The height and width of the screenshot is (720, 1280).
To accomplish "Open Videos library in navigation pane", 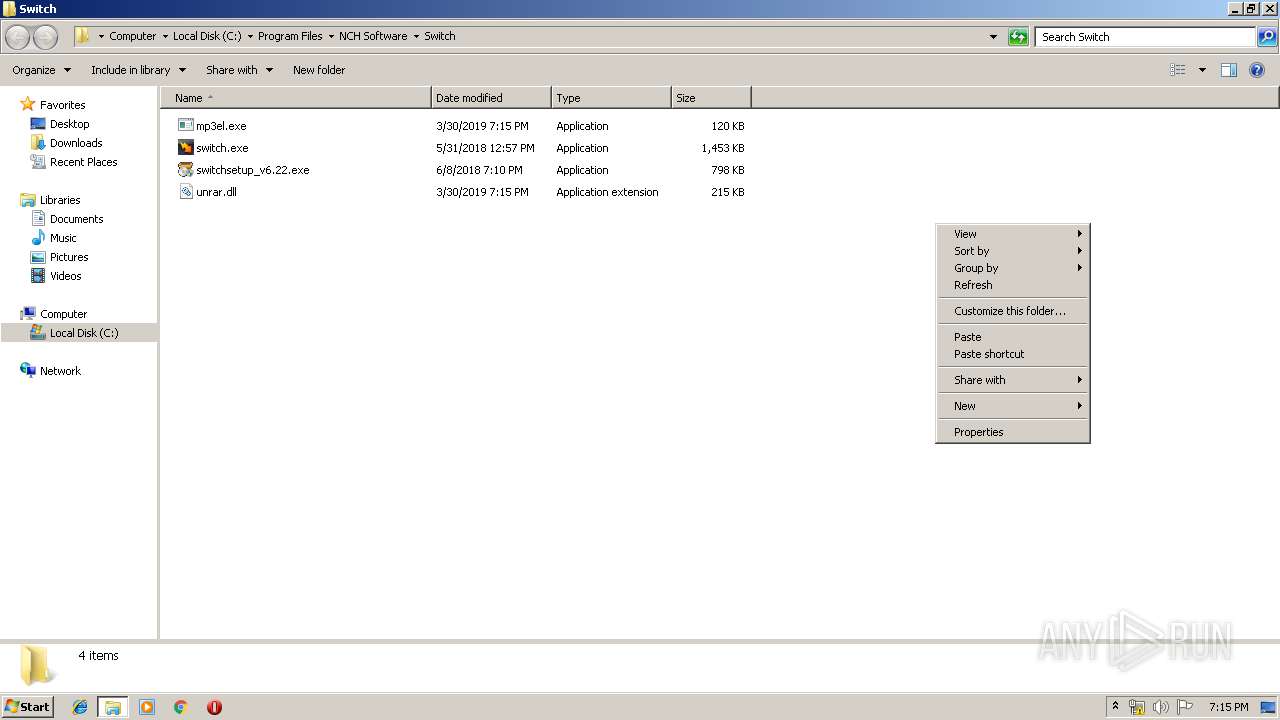I will [x=65, y=276].
